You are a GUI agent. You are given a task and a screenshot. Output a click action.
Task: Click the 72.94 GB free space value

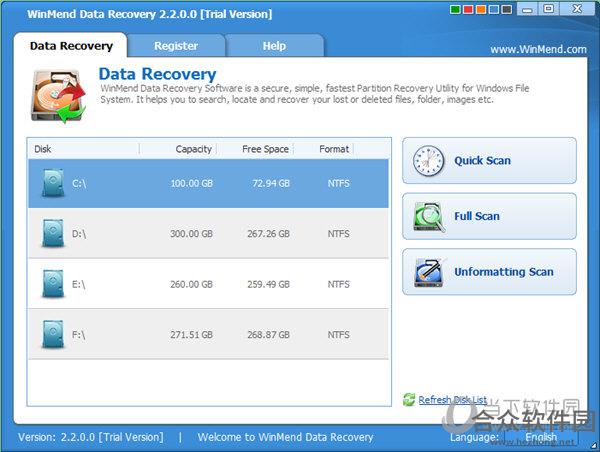click(x=271, y=184)
